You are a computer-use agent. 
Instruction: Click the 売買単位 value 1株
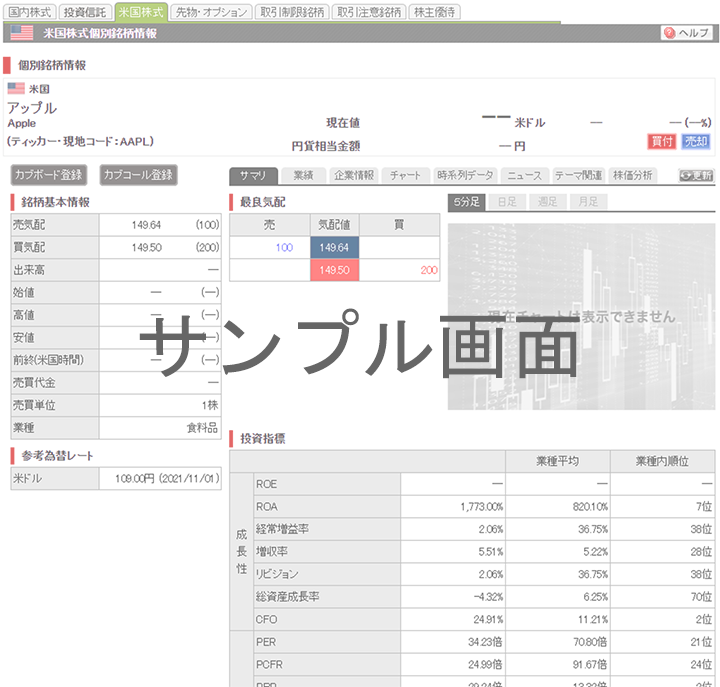[210, 405]
